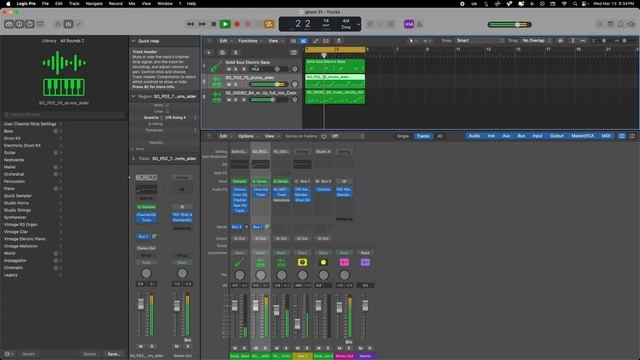The height and width of the screenshot is (360, 640).
Task: Open the Snap value Smart dropdown
Action: pos(480,41)
